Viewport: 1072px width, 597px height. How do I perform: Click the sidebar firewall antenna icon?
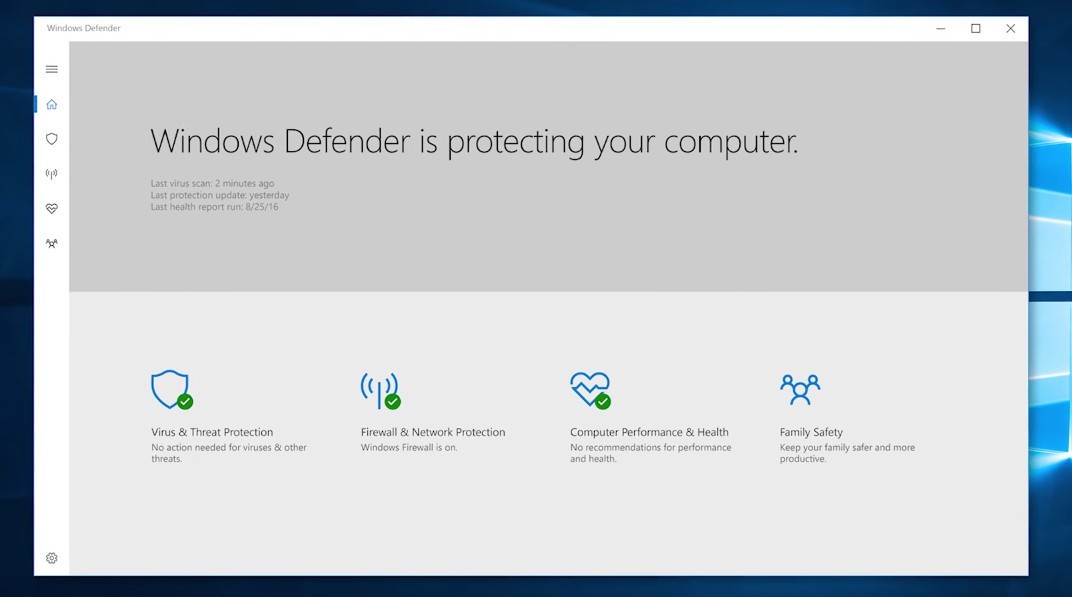(52, 174)
